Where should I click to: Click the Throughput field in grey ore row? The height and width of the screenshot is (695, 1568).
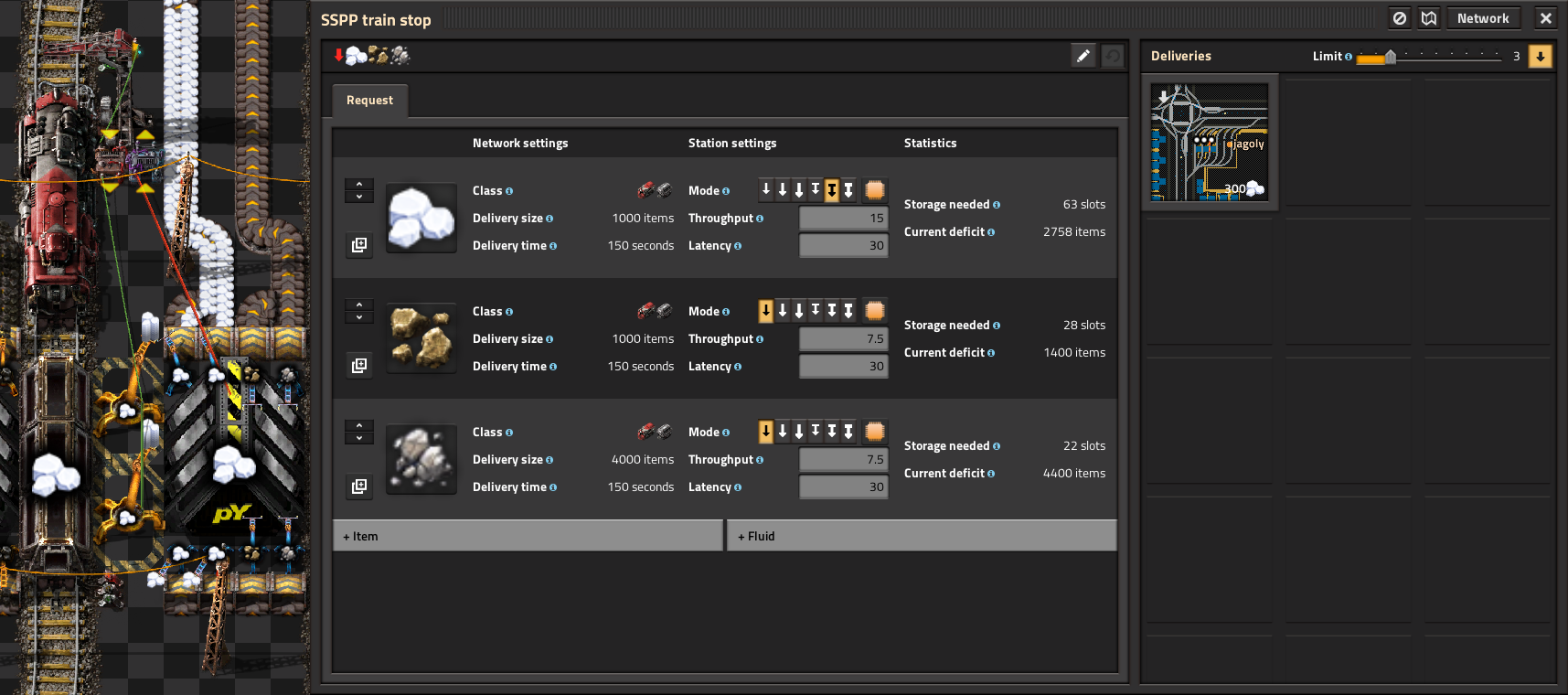[844, 459]
